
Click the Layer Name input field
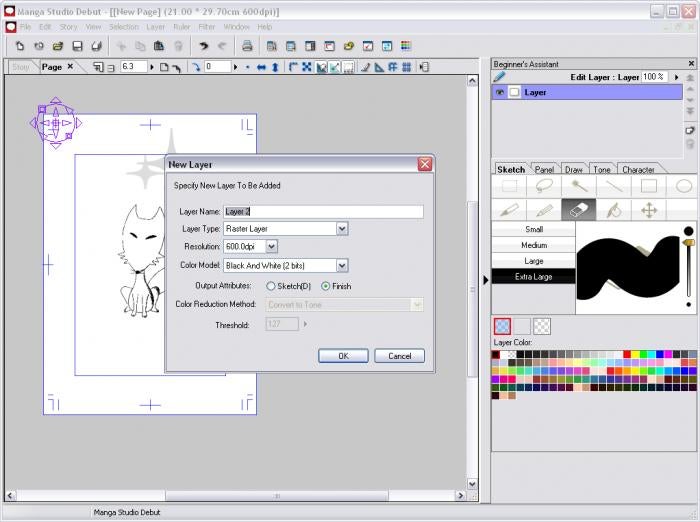coord(323,212)
